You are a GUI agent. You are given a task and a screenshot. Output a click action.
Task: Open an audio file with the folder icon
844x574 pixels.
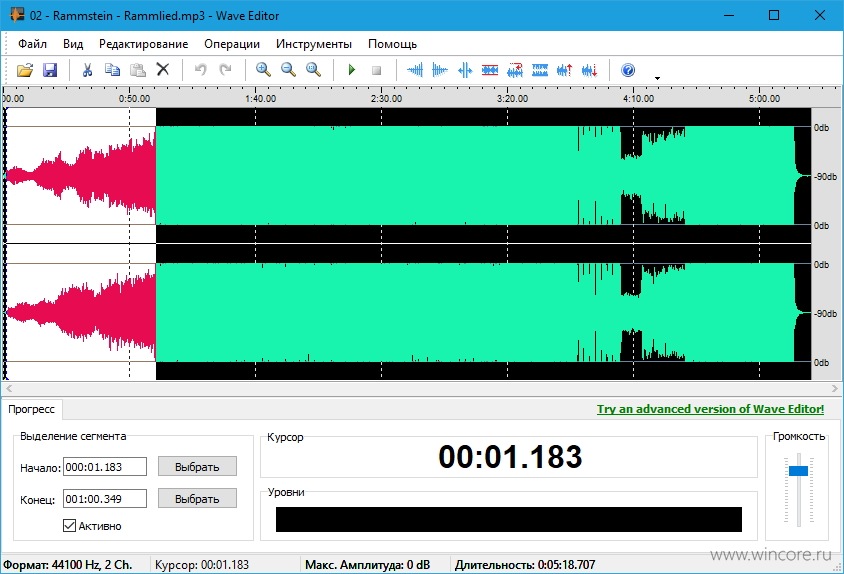point(25,70)
